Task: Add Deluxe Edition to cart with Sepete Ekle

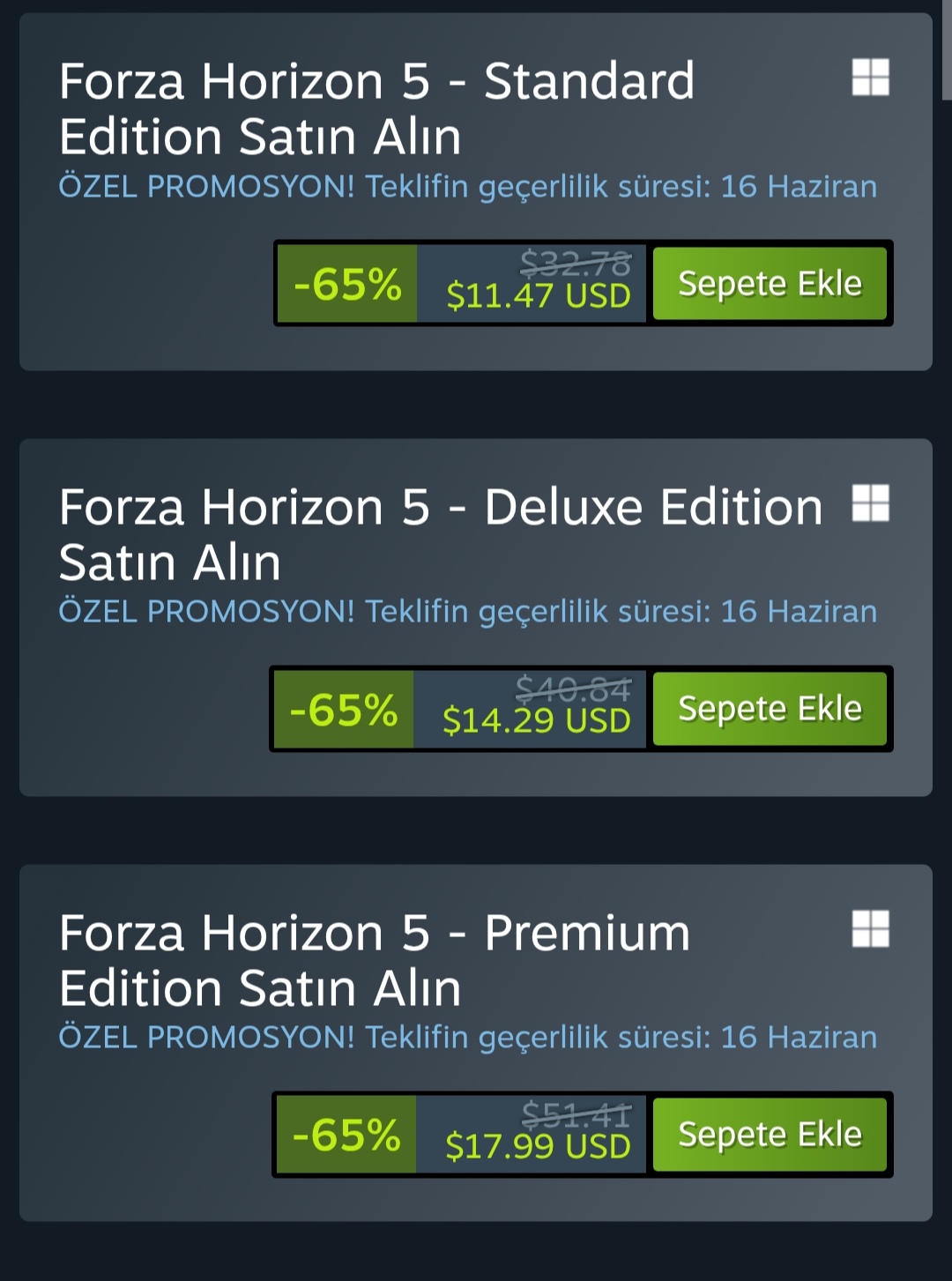Action: [x=770, y=709]
